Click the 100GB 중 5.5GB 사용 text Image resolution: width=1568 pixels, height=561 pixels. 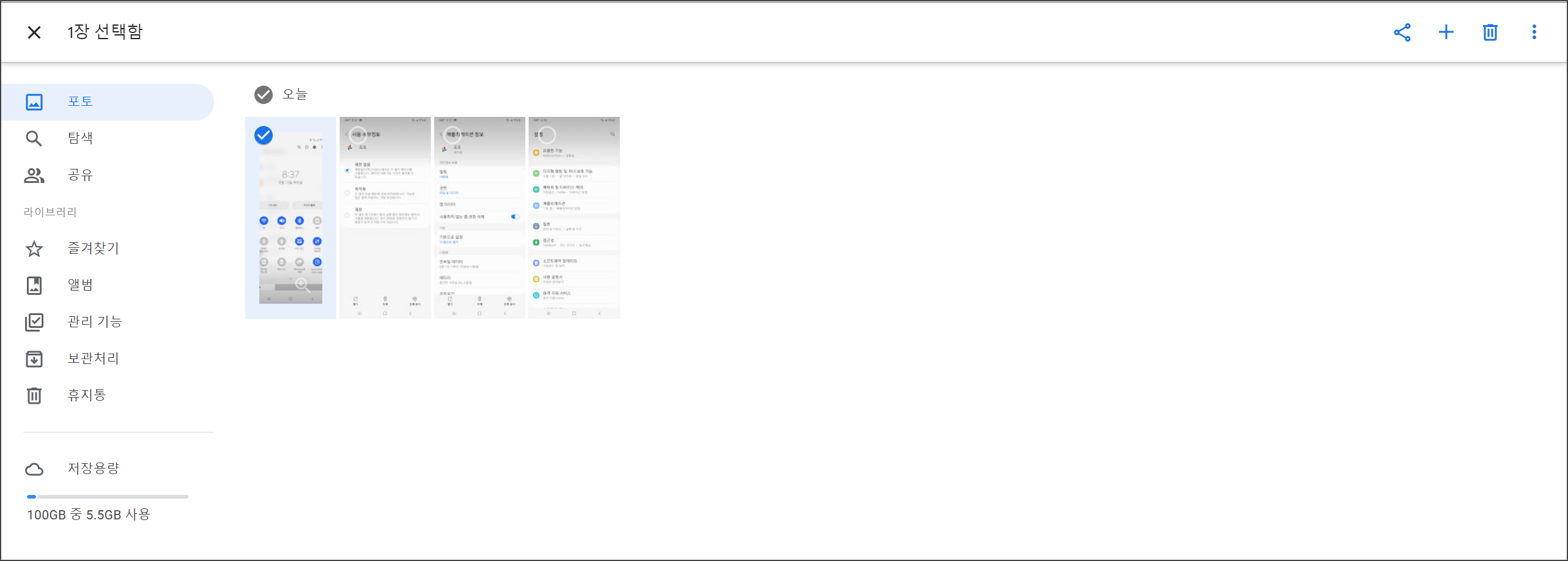coord(89,515)
